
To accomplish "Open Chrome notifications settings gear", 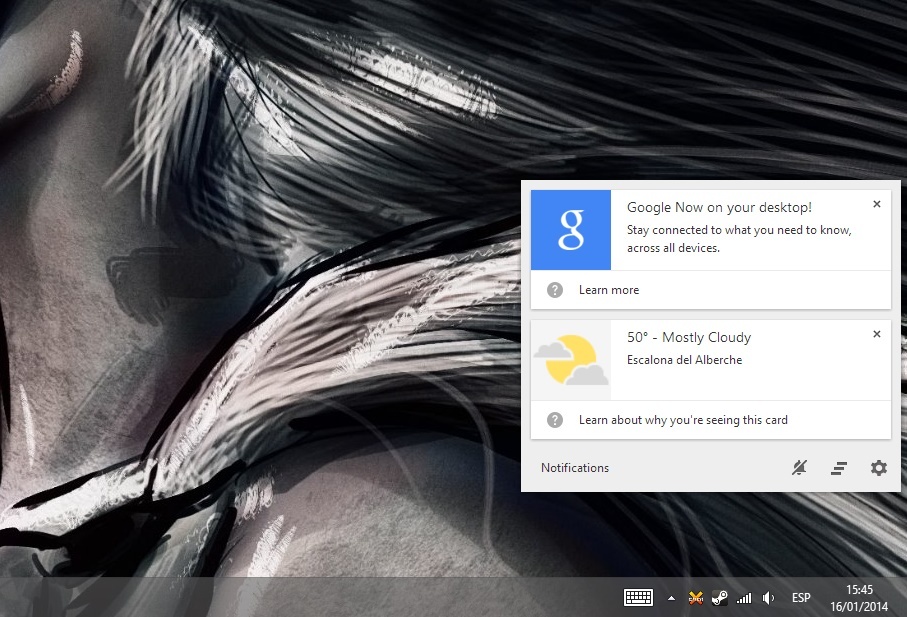I will pyautogui.click(x=878, y=467).
